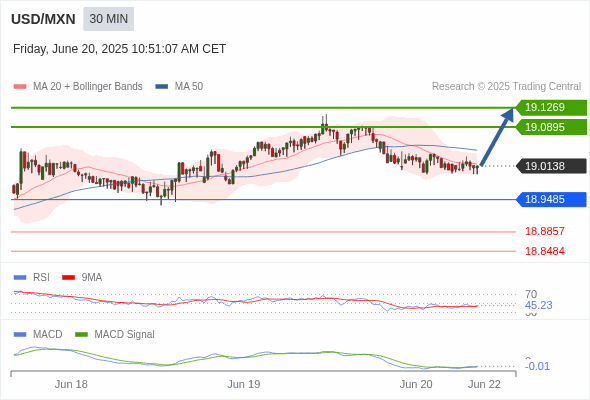Screen dimensions: 590x400
Task: Select the 19.1269 green resistance label
Action: click(x=551, y=108)
